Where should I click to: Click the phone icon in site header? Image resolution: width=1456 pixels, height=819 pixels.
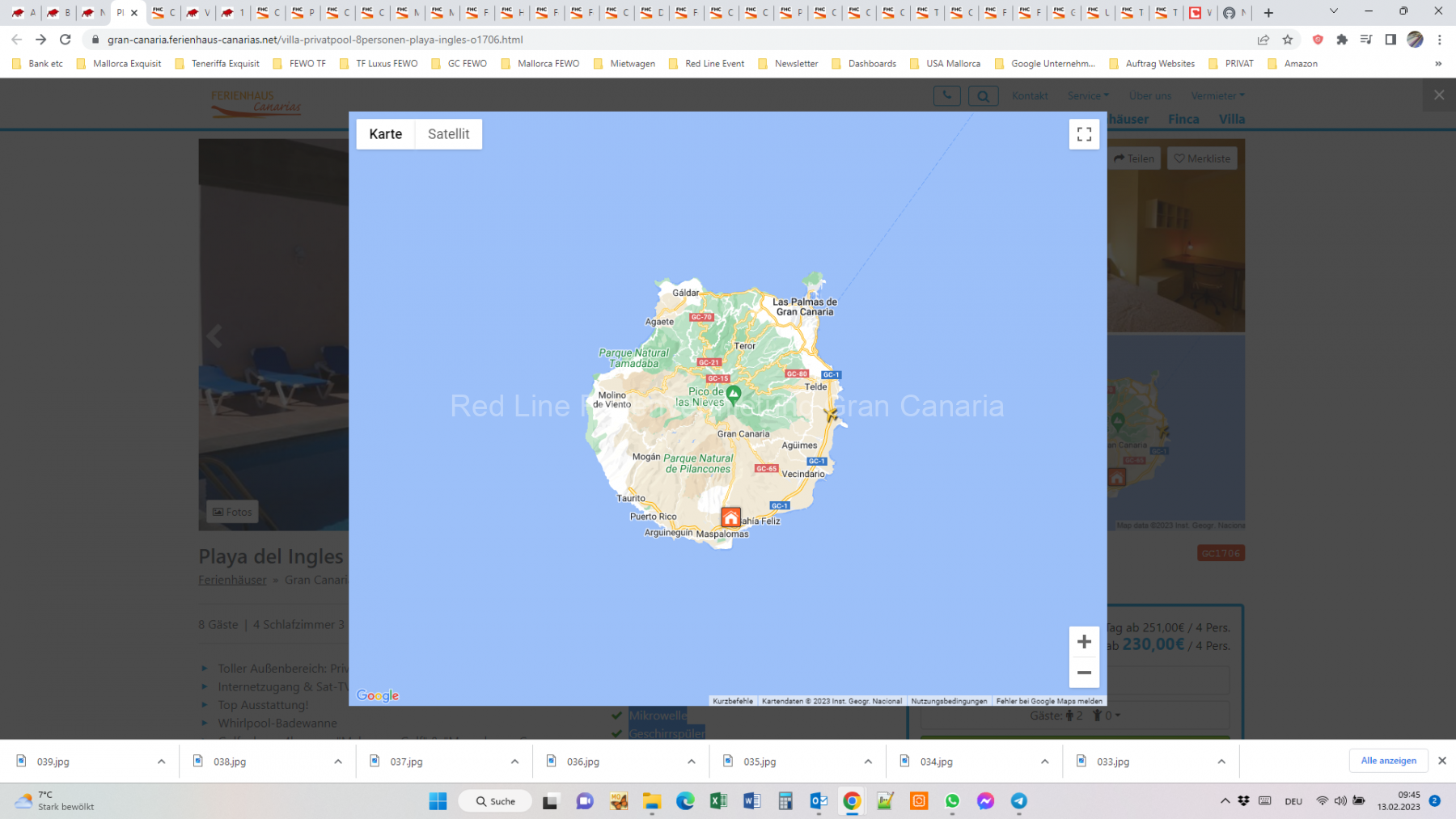coord(946,95)
